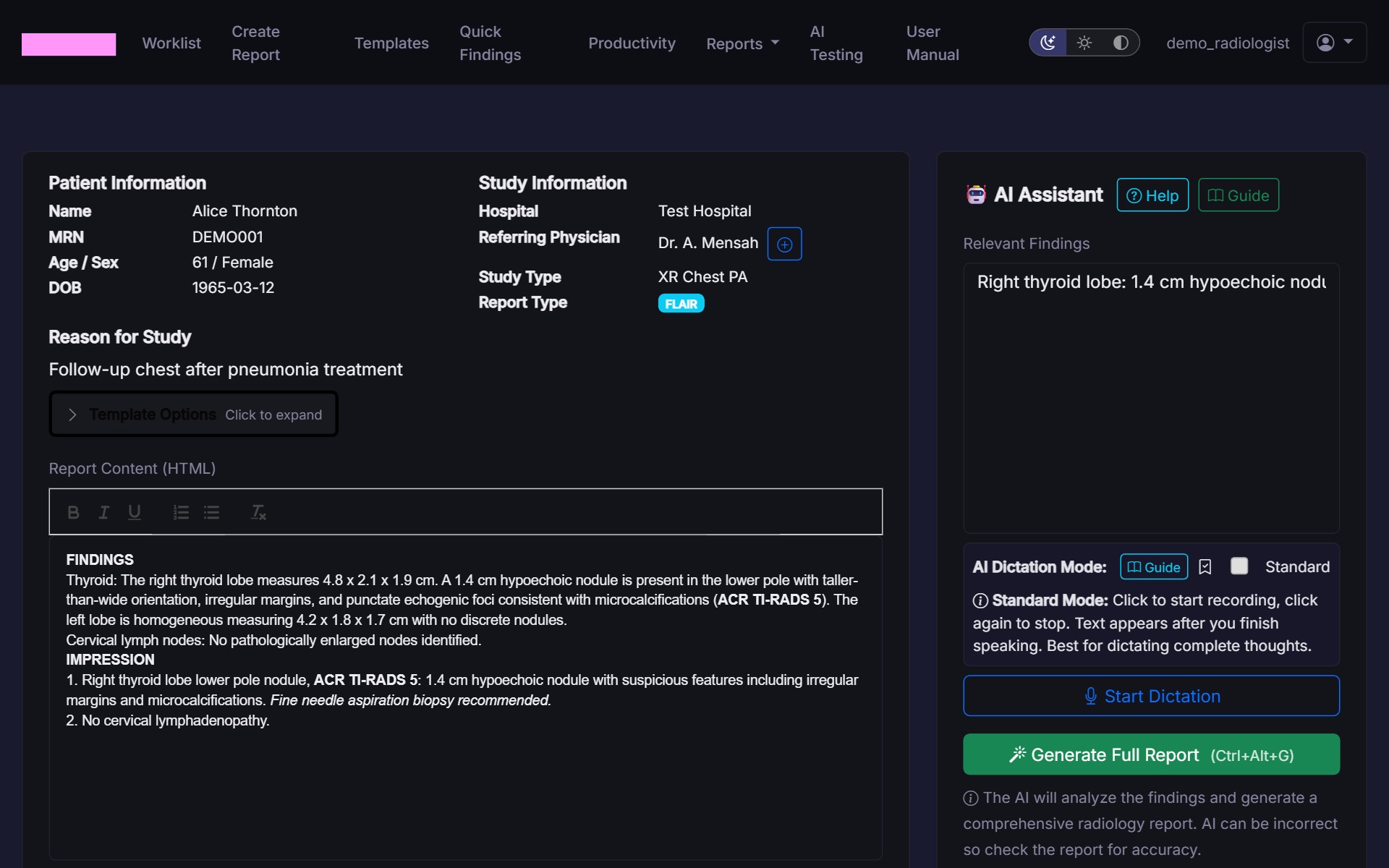Open Create Report page
Viewport: 1389px width, 868px height.
(255, 43)
